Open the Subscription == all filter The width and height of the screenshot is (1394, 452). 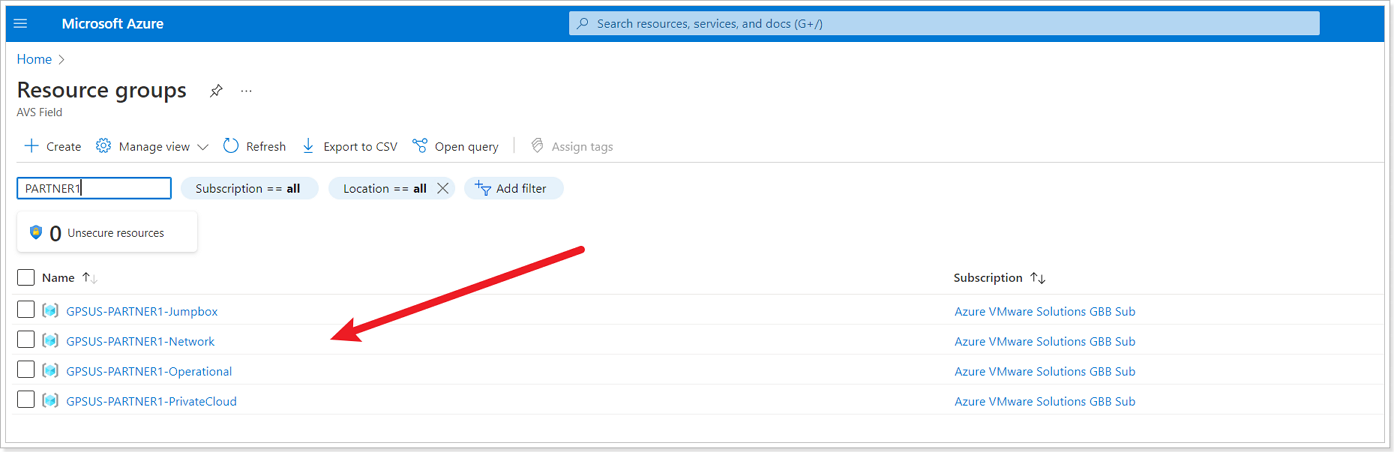point(249,188)
